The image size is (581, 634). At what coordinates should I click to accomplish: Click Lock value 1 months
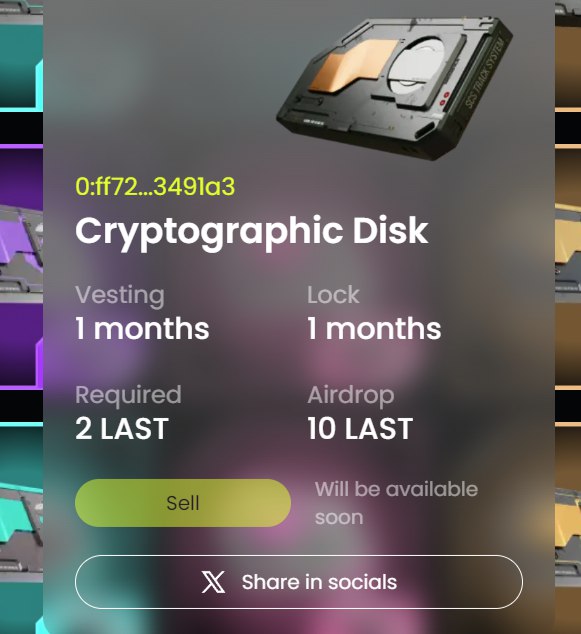tap(374, 328)
